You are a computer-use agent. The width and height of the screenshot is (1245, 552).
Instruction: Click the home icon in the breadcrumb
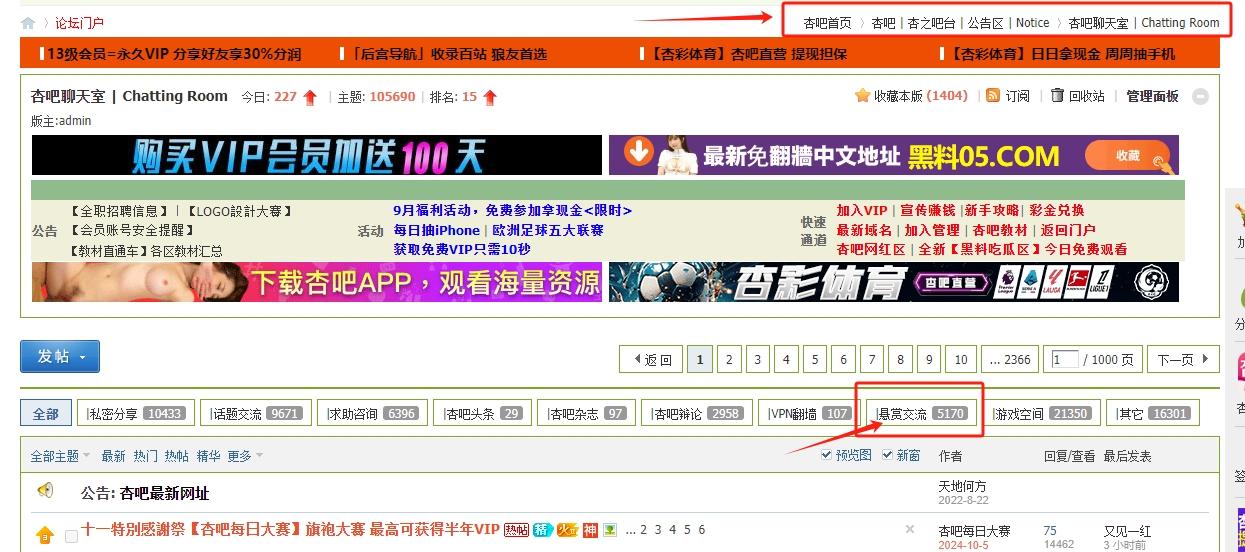coord(28,23)
